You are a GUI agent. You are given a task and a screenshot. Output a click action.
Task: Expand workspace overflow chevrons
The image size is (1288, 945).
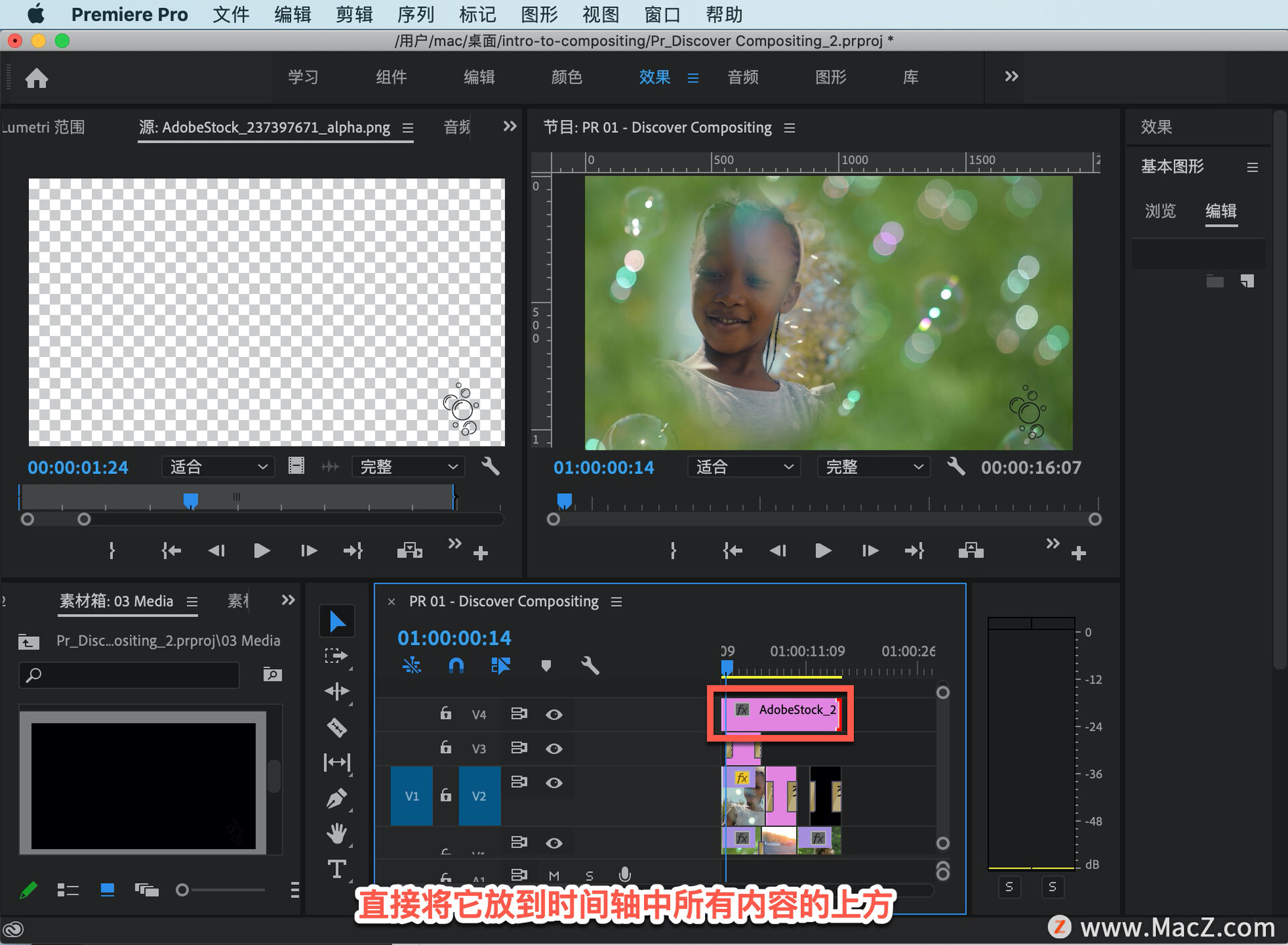pos(1011,77)
